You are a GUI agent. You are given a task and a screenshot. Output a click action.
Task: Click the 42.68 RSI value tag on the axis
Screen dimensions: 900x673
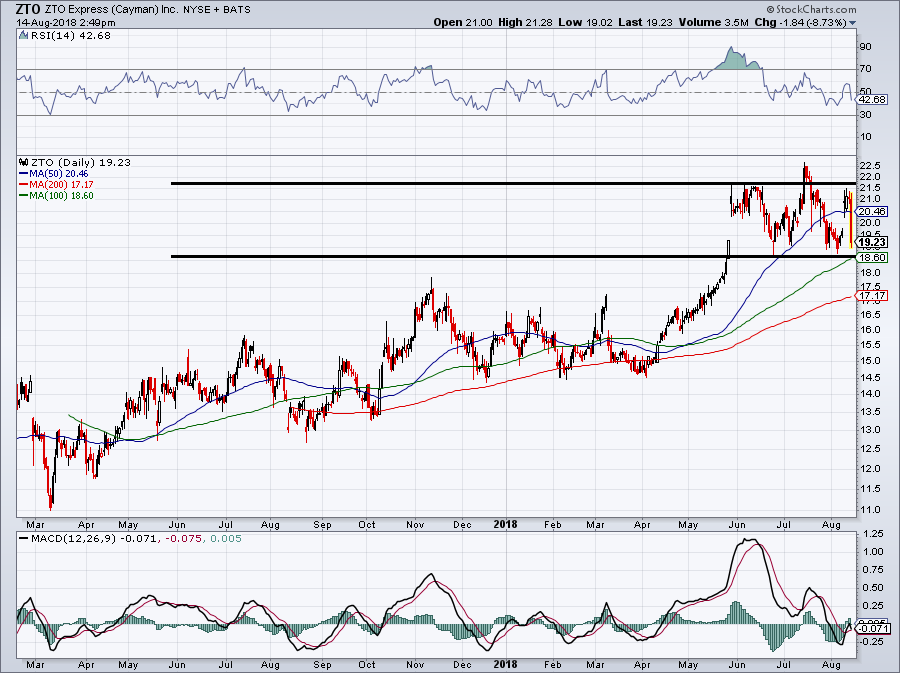tap(873, 99)
